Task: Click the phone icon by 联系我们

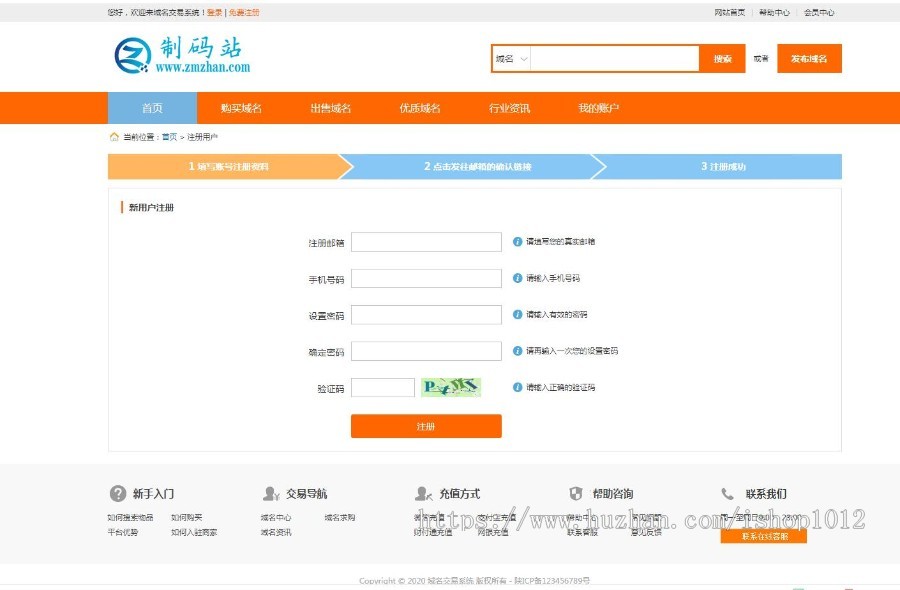Action: pos(727,494)
